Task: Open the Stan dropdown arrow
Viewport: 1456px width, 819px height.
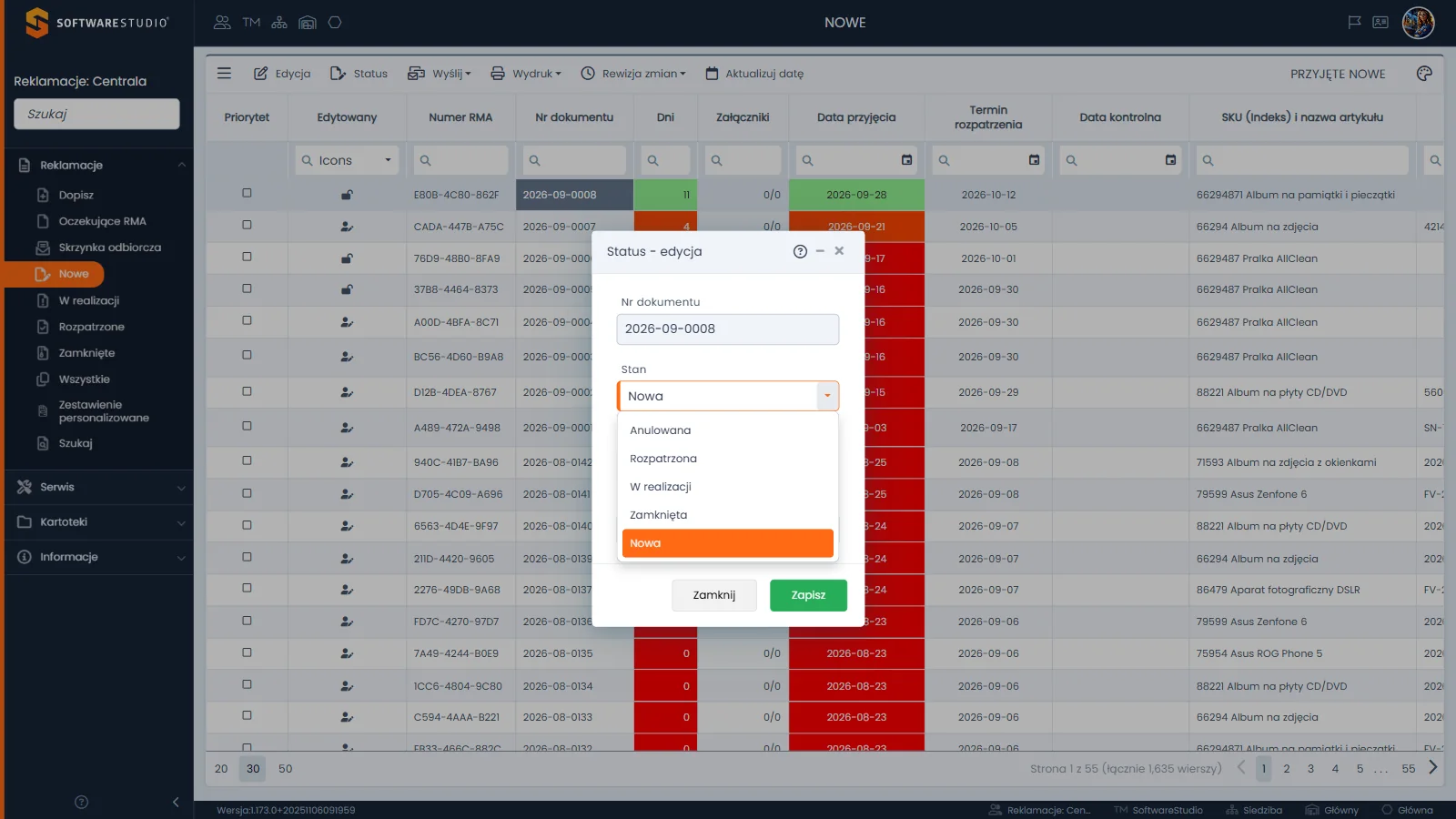Action: tap(827, 396)
